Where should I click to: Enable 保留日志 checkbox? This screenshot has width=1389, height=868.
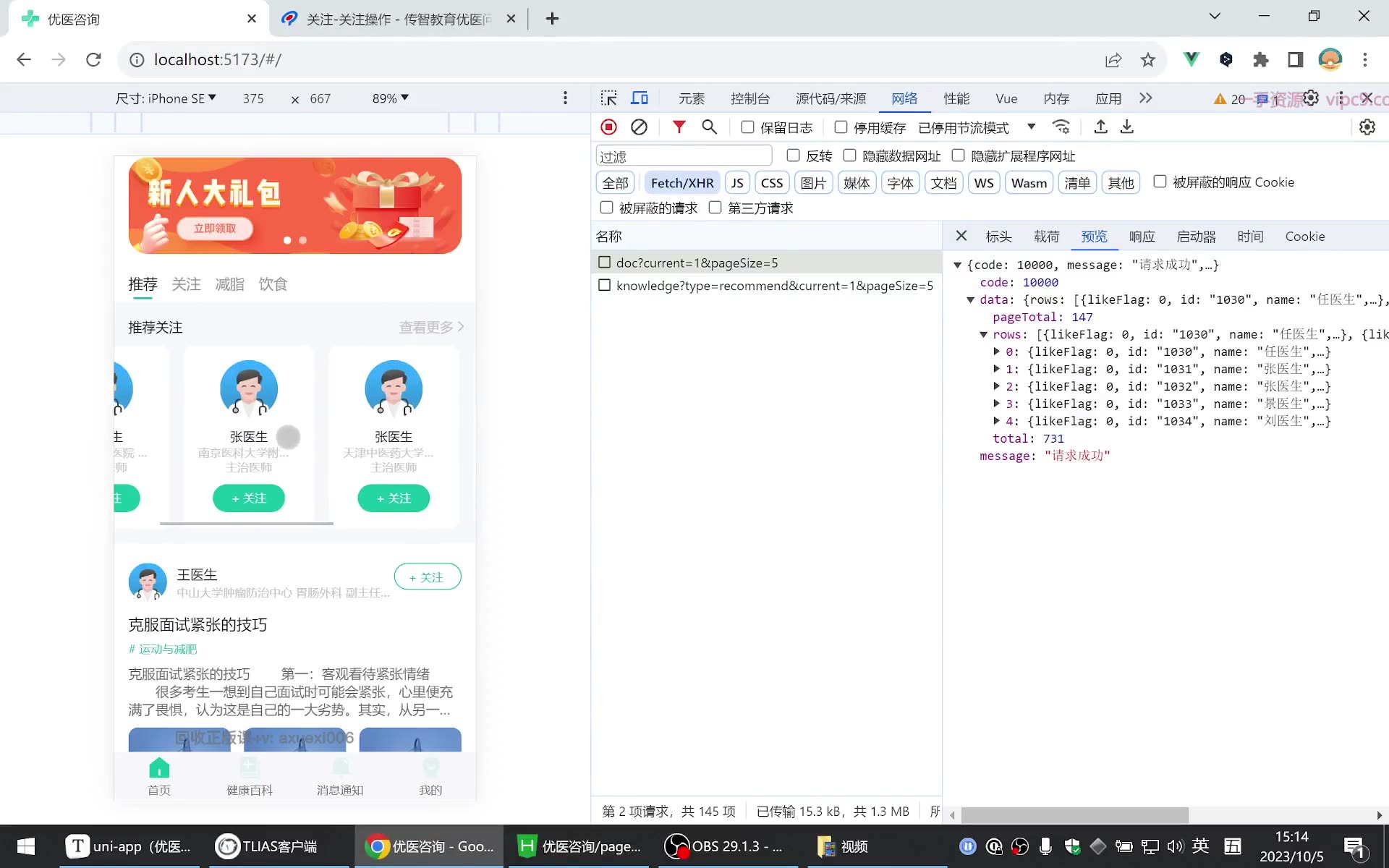click(748, 127)
